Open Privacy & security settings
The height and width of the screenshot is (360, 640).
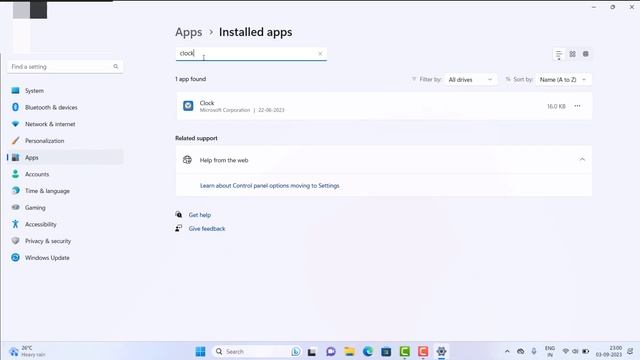pos(65,241)
